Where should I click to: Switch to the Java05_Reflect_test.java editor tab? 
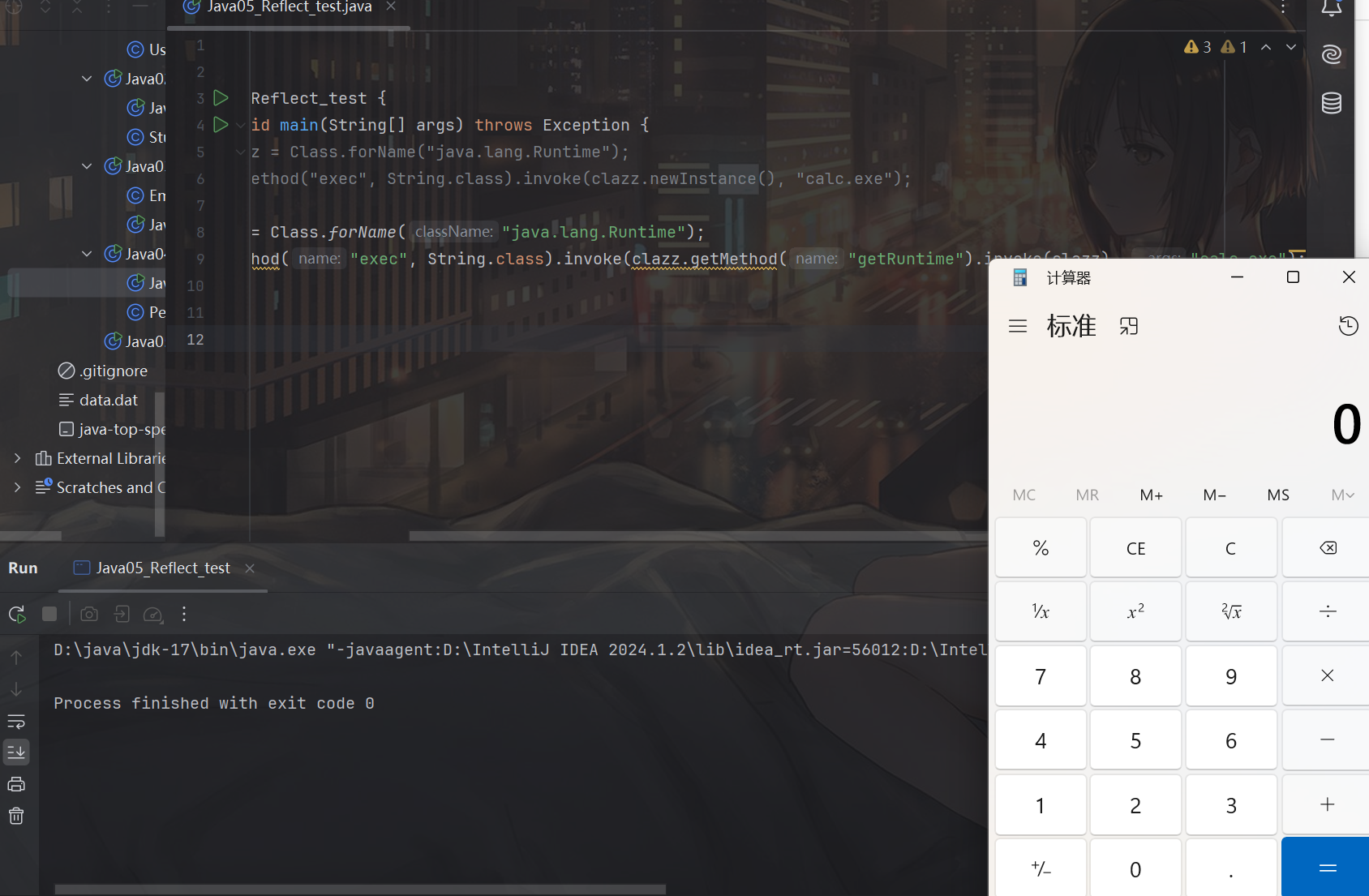(289, 7)
